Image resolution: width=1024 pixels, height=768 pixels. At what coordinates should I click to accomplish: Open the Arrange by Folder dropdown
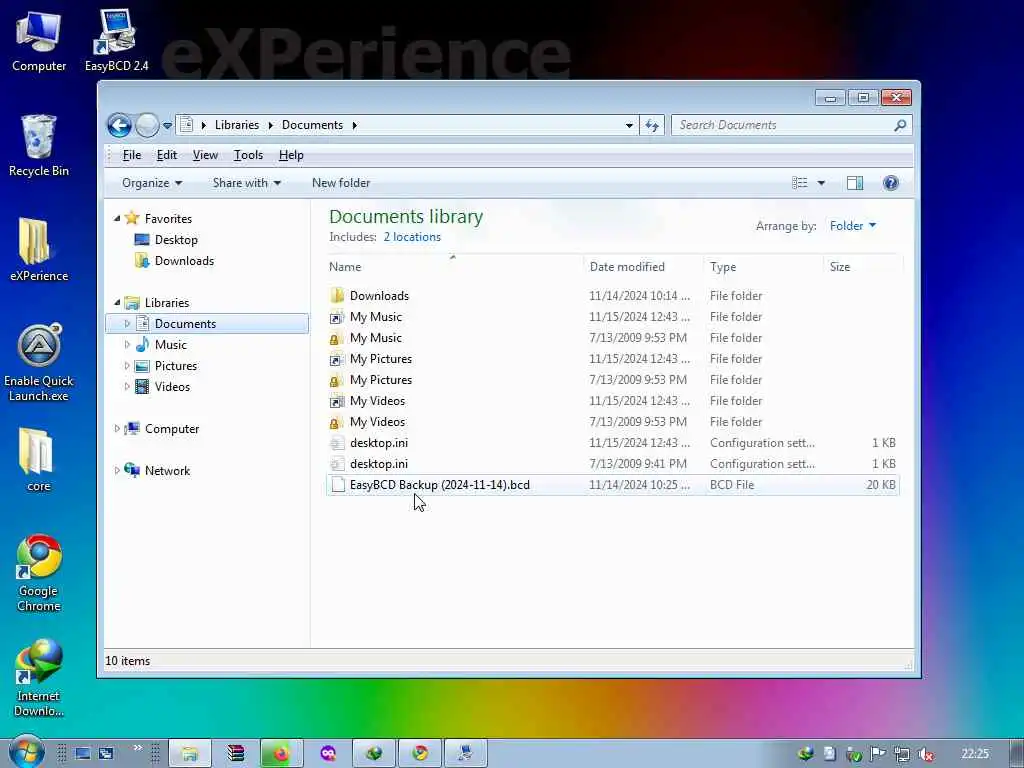point(852,225)
